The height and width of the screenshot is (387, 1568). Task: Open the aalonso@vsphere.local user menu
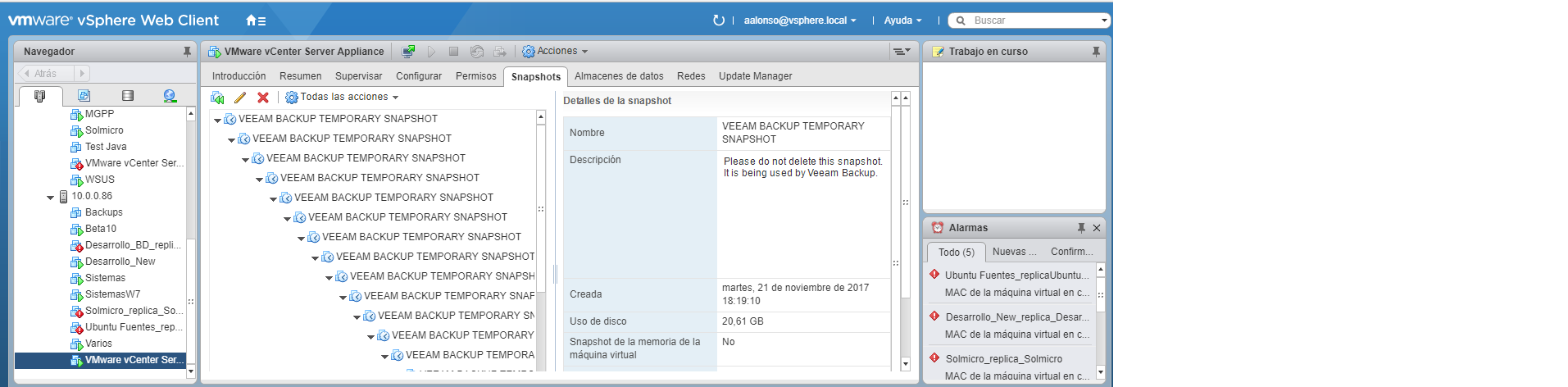[800, 20]
